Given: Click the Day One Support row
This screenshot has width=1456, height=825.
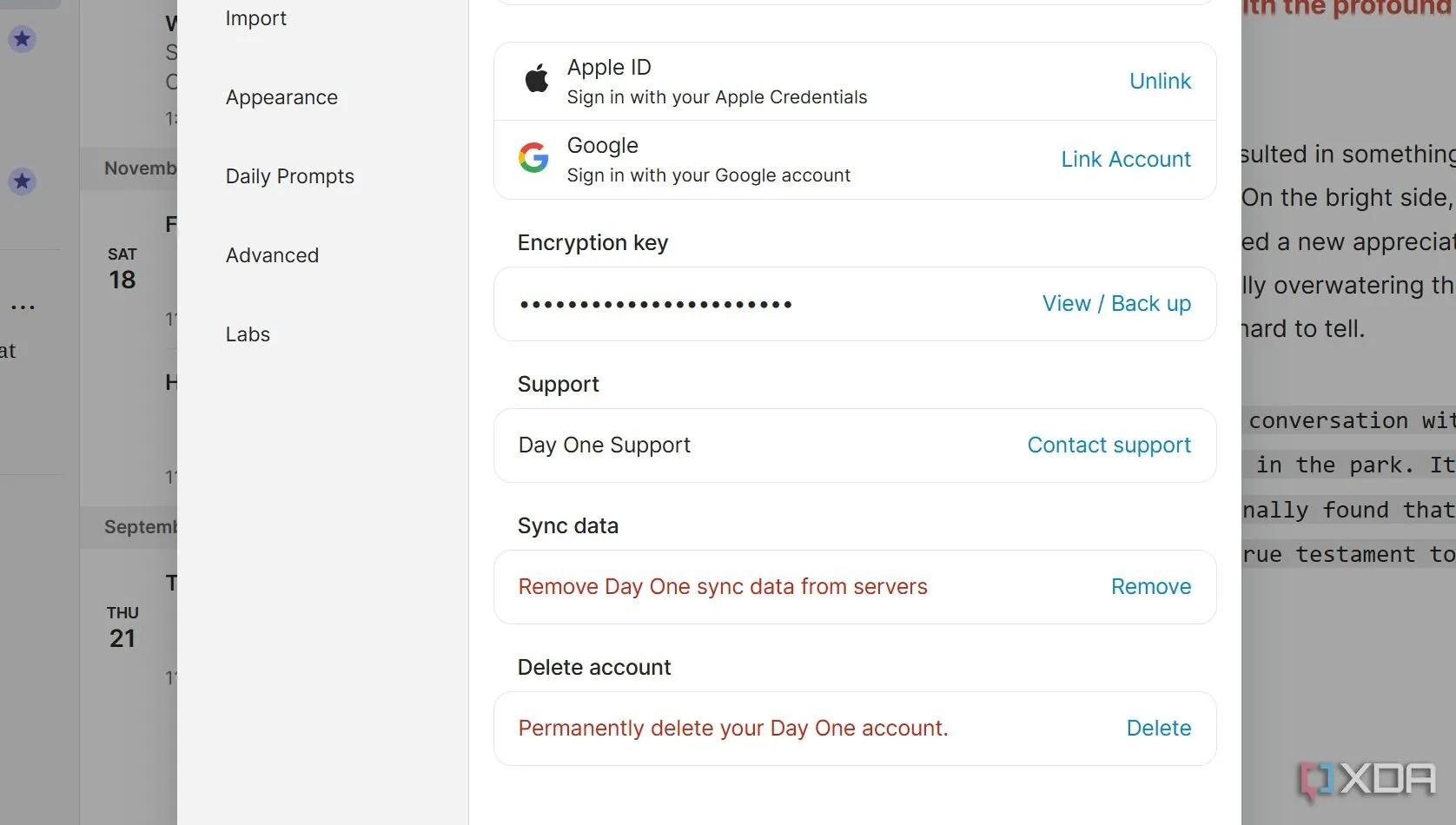Looking at the screenshot, I should click(x=855, y=445).
